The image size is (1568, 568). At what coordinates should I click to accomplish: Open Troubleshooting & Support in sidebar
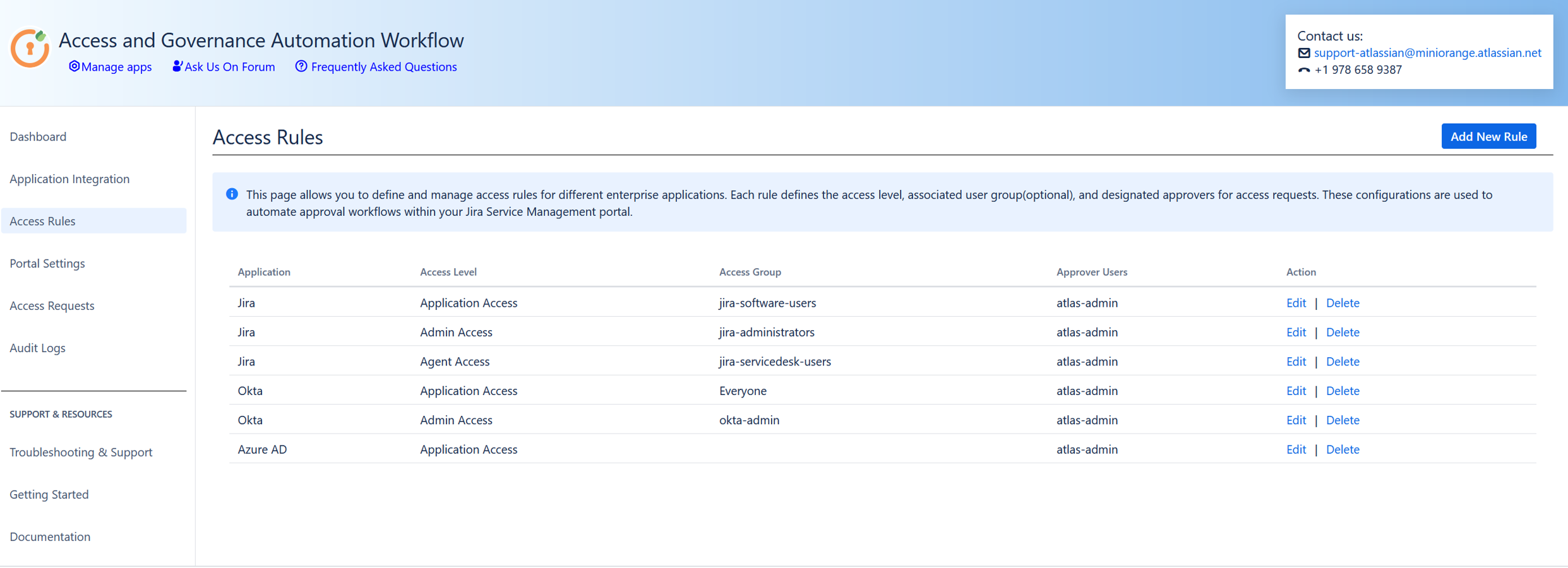click(x=81, y=452)
